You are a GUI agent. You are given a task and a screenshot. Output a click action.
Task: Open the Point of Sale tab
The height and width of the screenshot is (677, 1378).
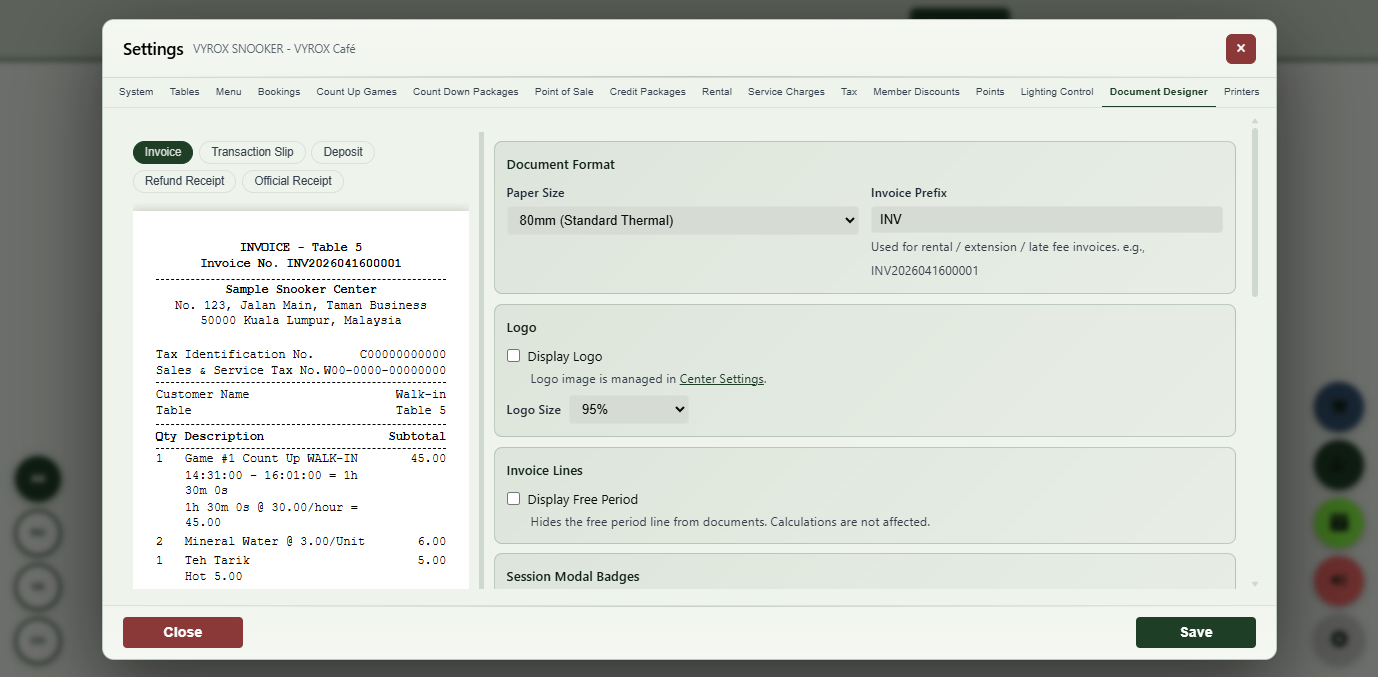pos(564,92)
